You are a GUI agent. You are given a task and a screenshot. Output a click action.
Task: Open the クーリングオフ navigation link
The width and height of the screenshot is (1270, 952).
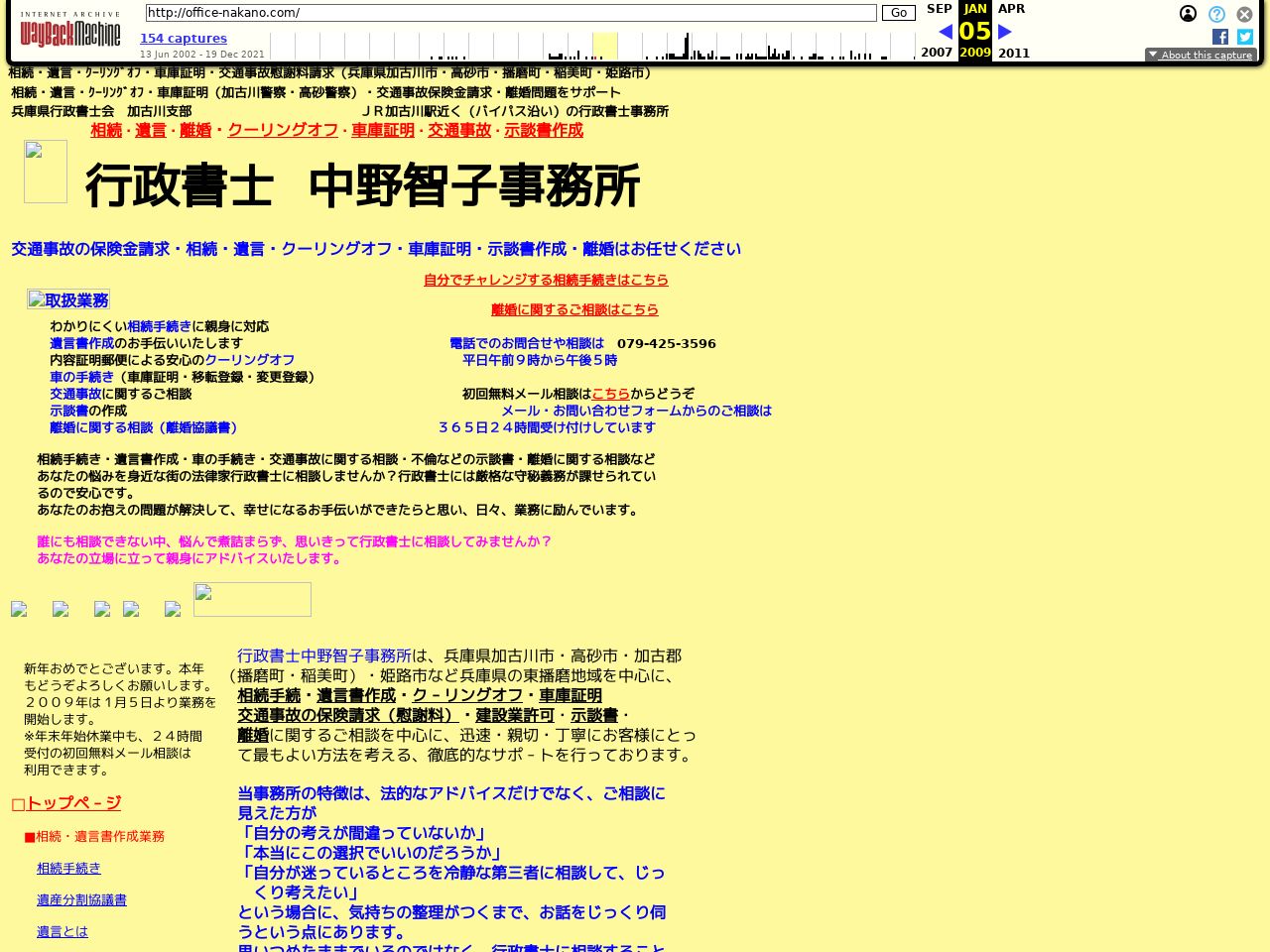point(282,130)
